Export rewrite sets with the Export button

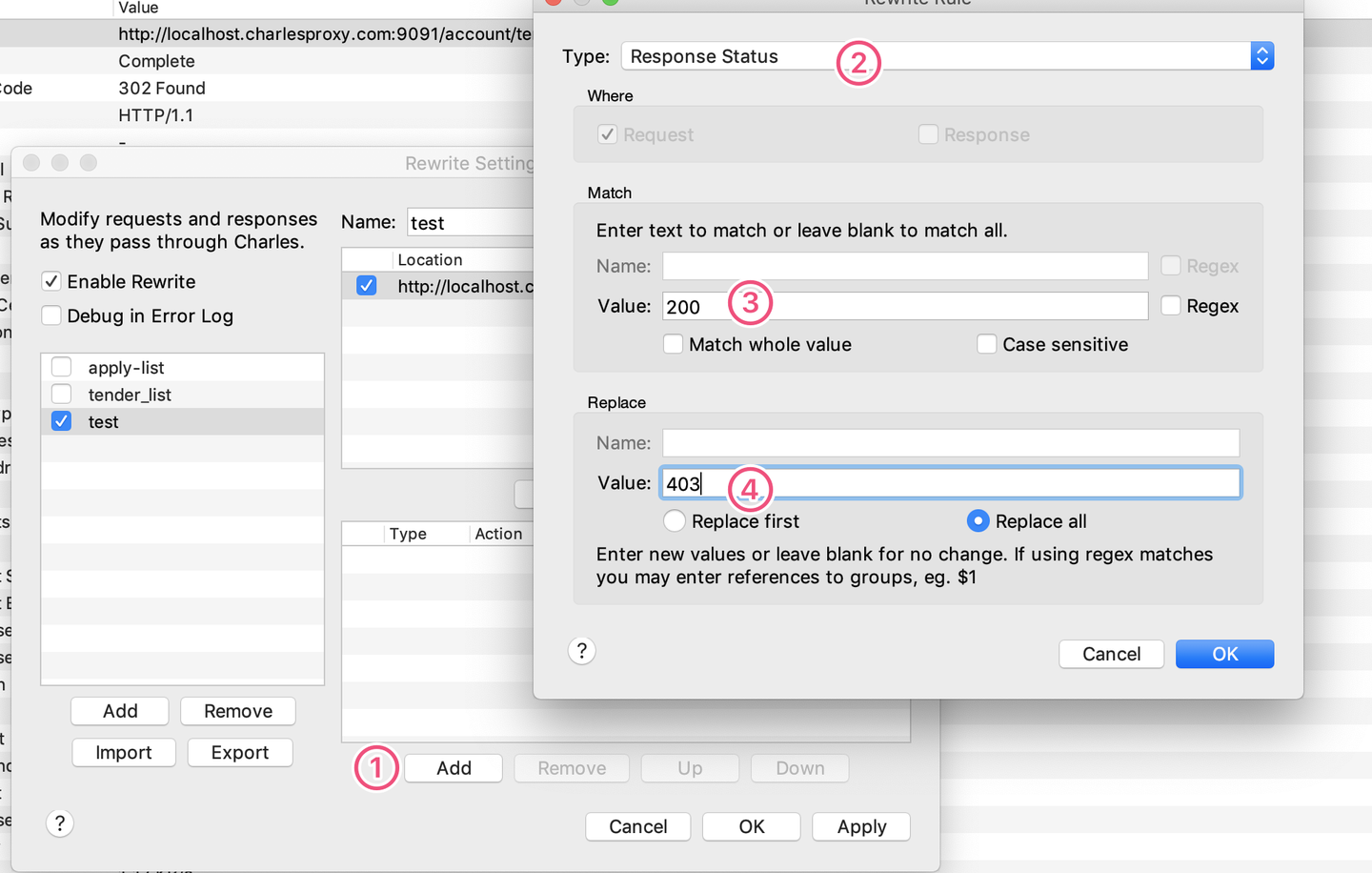(240, 753)
